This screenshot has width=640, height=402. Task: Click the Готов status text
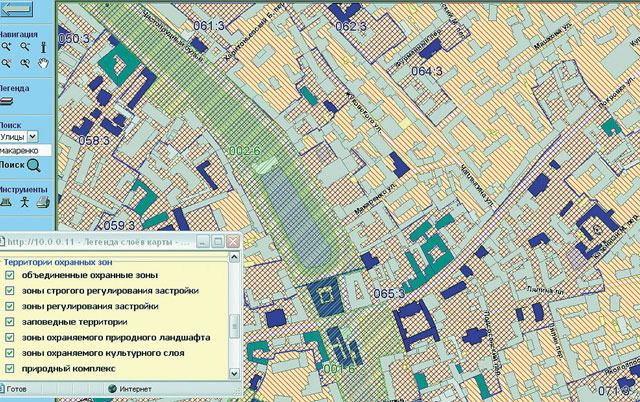16,389
